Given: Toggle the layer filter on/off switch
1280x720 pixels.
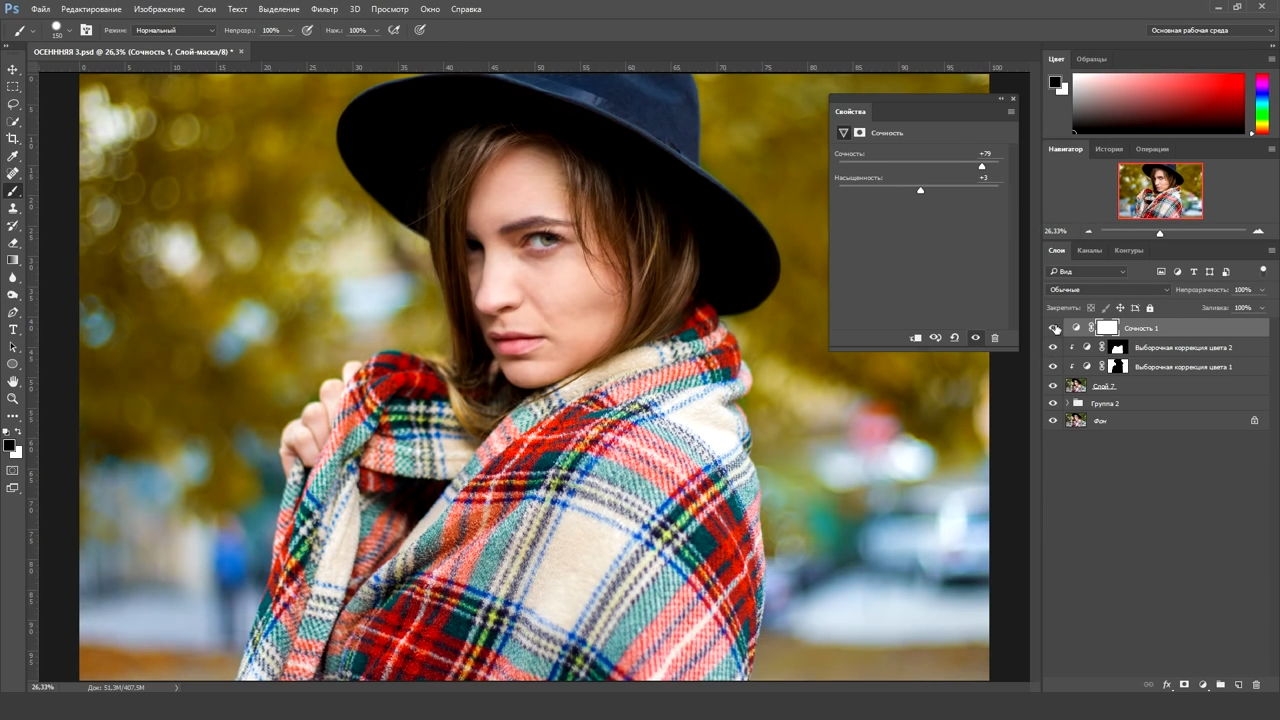Looking at the screenshot, I should pyautogui.click(x=1263, y=270).
